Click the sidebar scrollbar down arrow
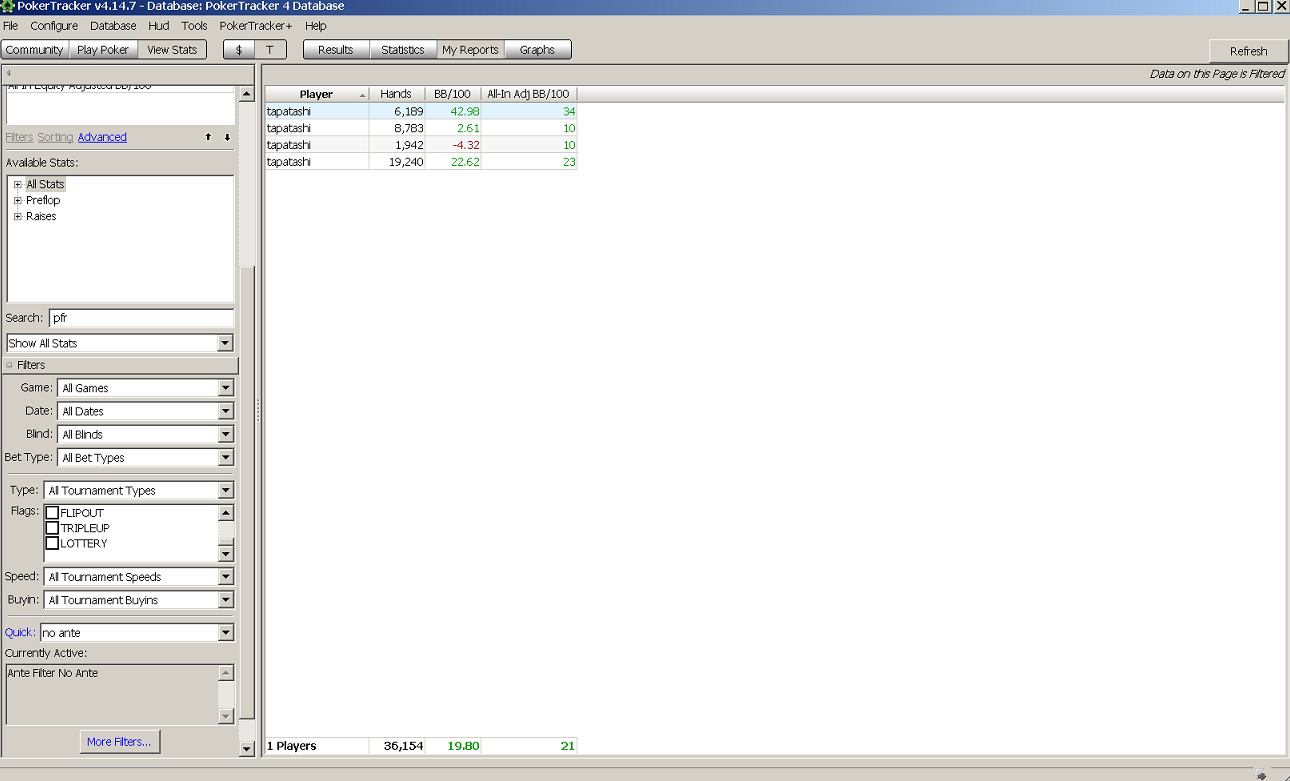This screenshot has width=1290, height=781. (x=247, y=749)
